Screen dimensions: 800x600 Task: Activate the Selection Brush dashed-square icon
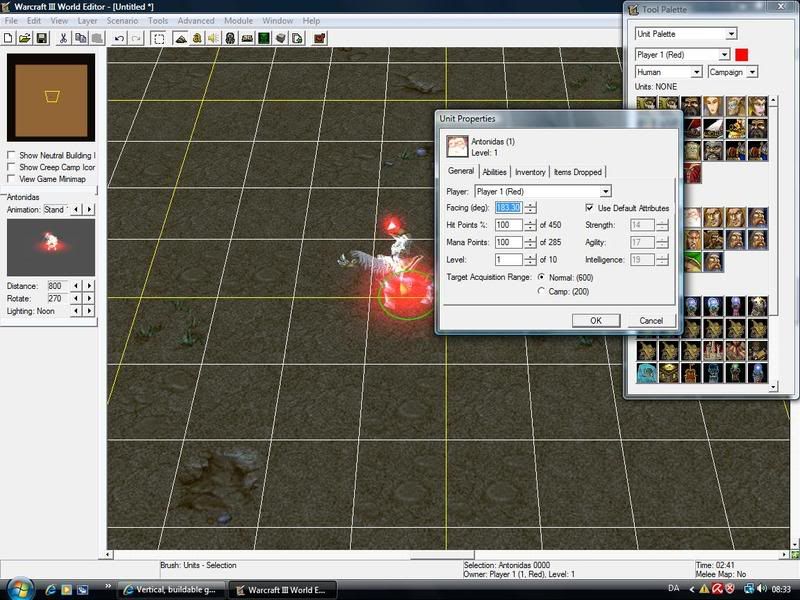click(159, 38)
